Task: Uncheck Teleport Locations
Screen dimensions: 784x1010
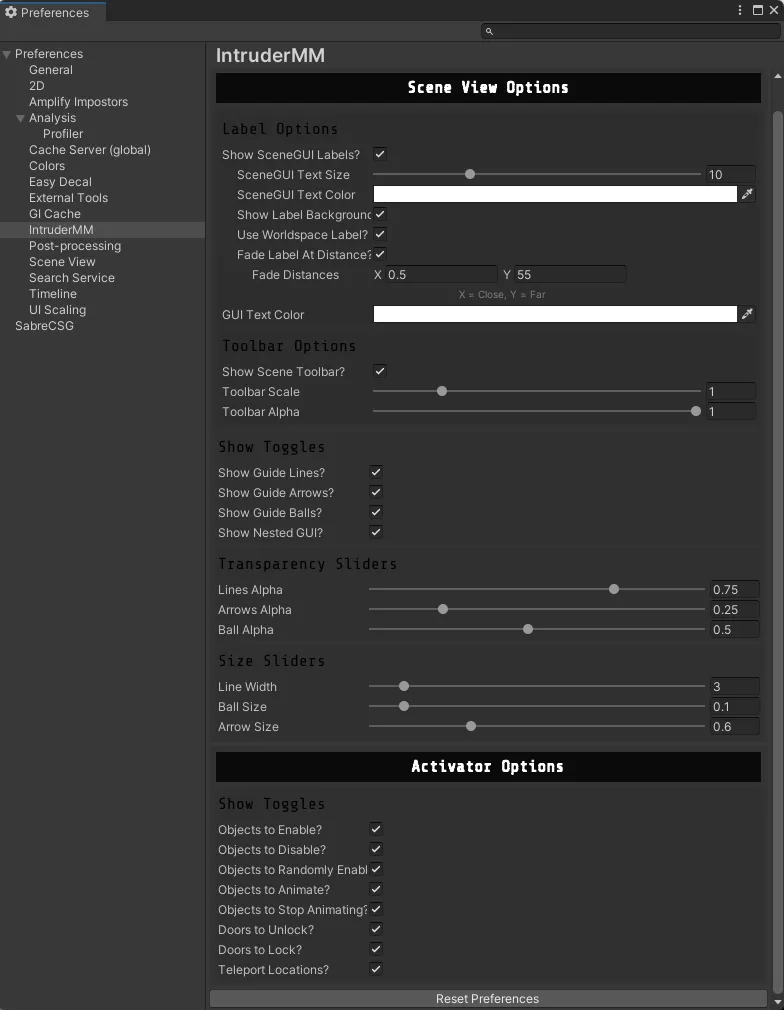Action: click(376, 969)
